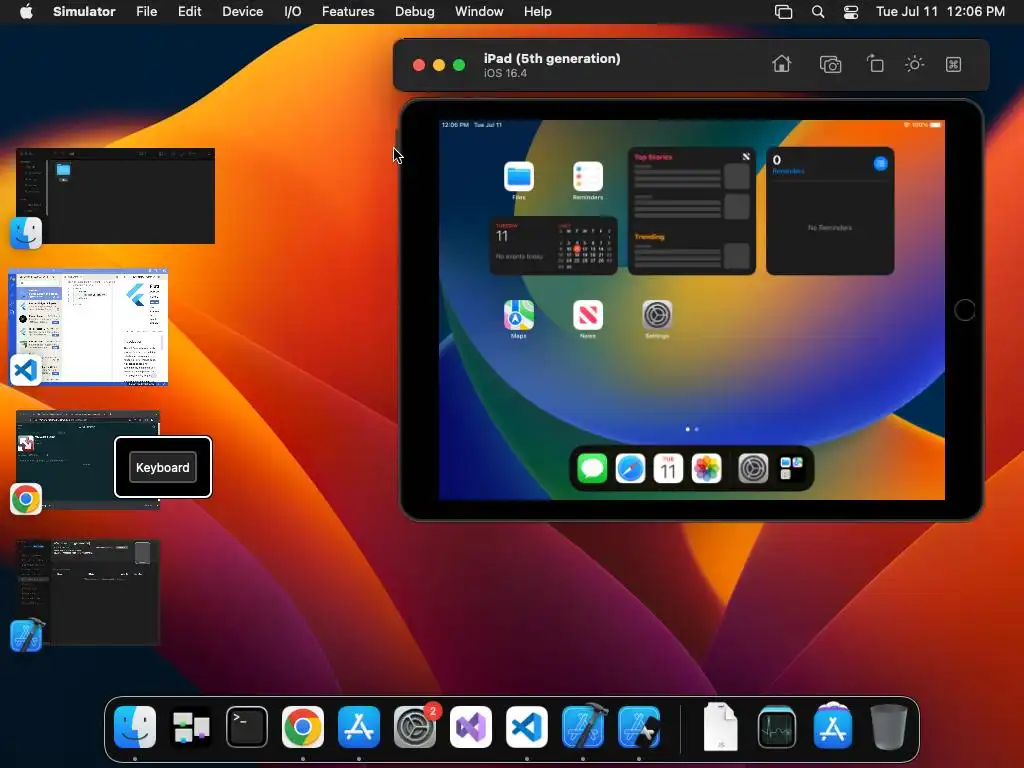Open the document file in the macOS Dock
The width and height of the screenshot is (1024, 768).
click(x=720, y=727)
